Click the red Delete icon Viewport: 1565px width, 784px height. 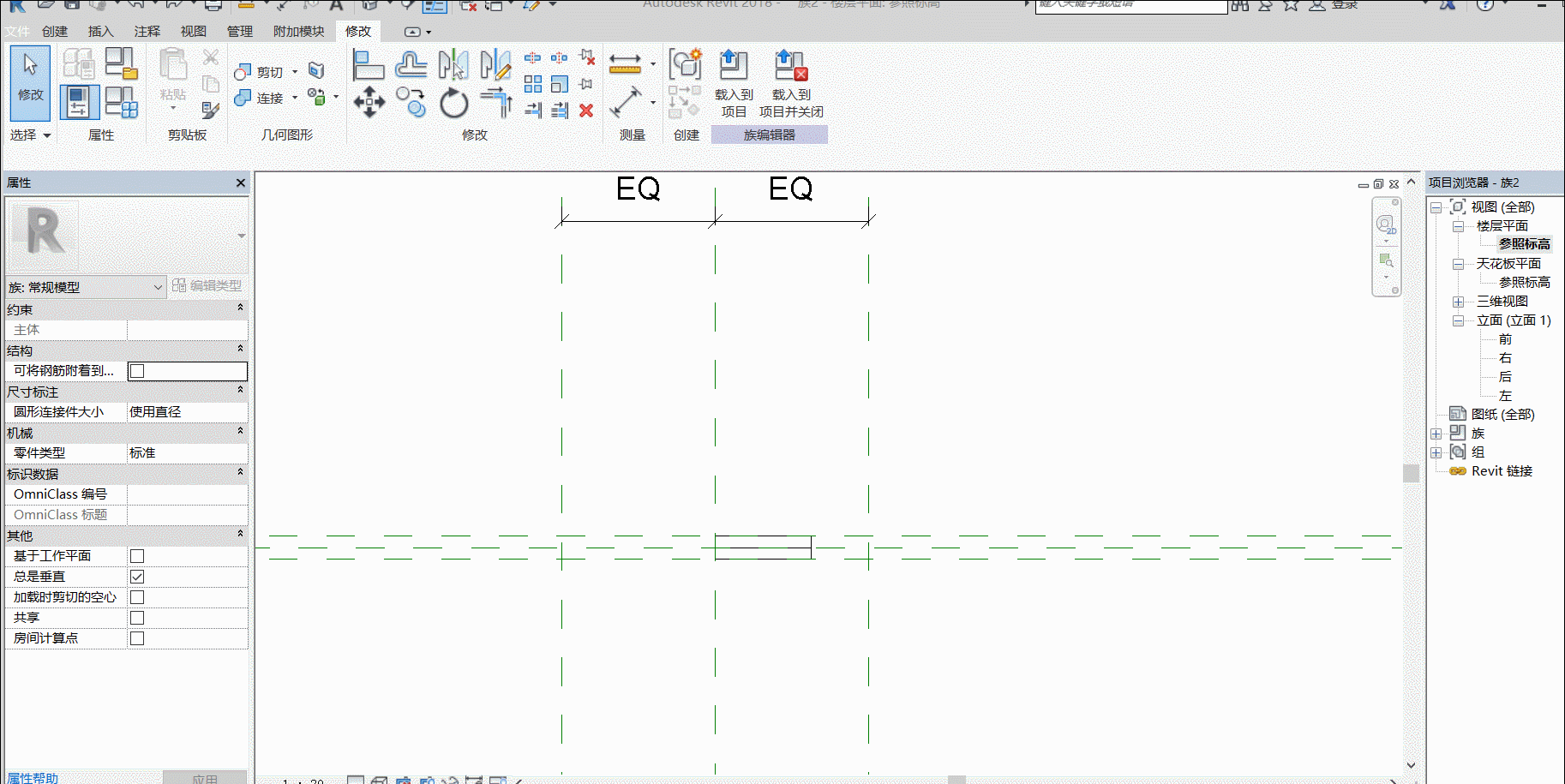click(x=586, y=111)
